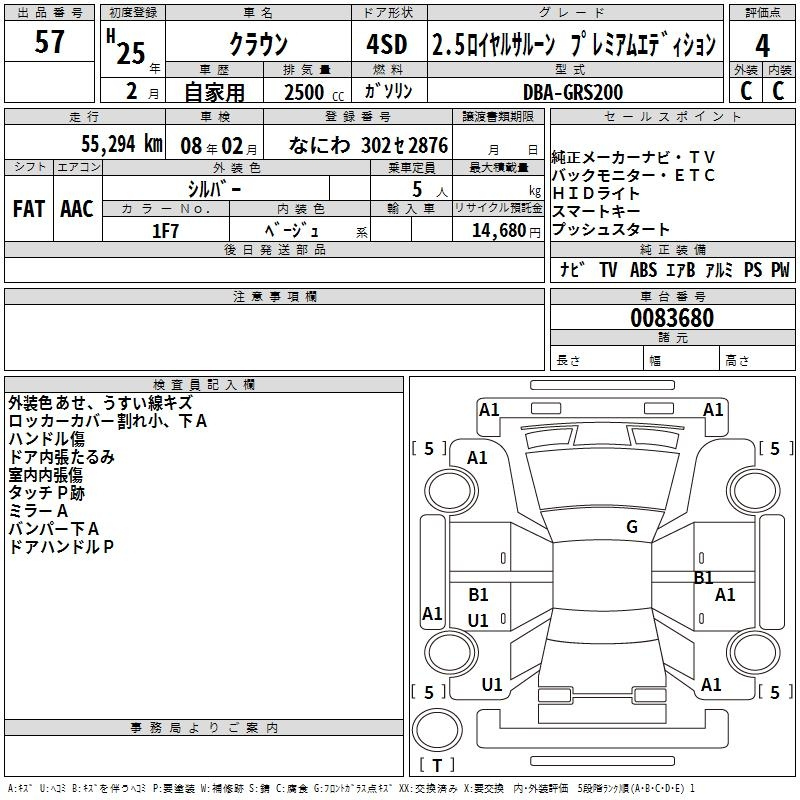Click inspector note ハンドル傷
800x800 pixels.
point(46,439)
